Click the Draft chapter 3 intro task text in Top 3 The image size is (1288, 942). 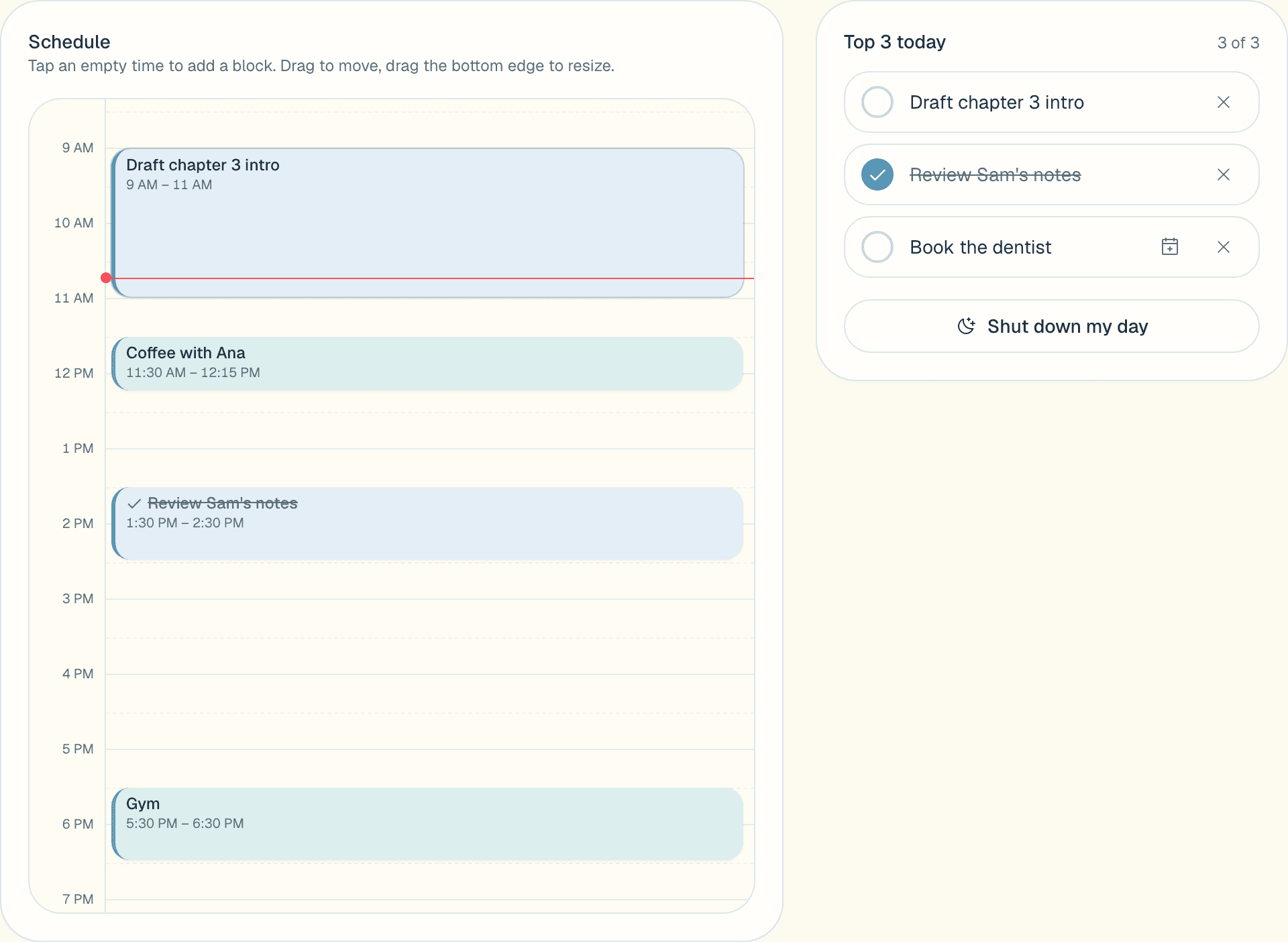click(997, 102)
